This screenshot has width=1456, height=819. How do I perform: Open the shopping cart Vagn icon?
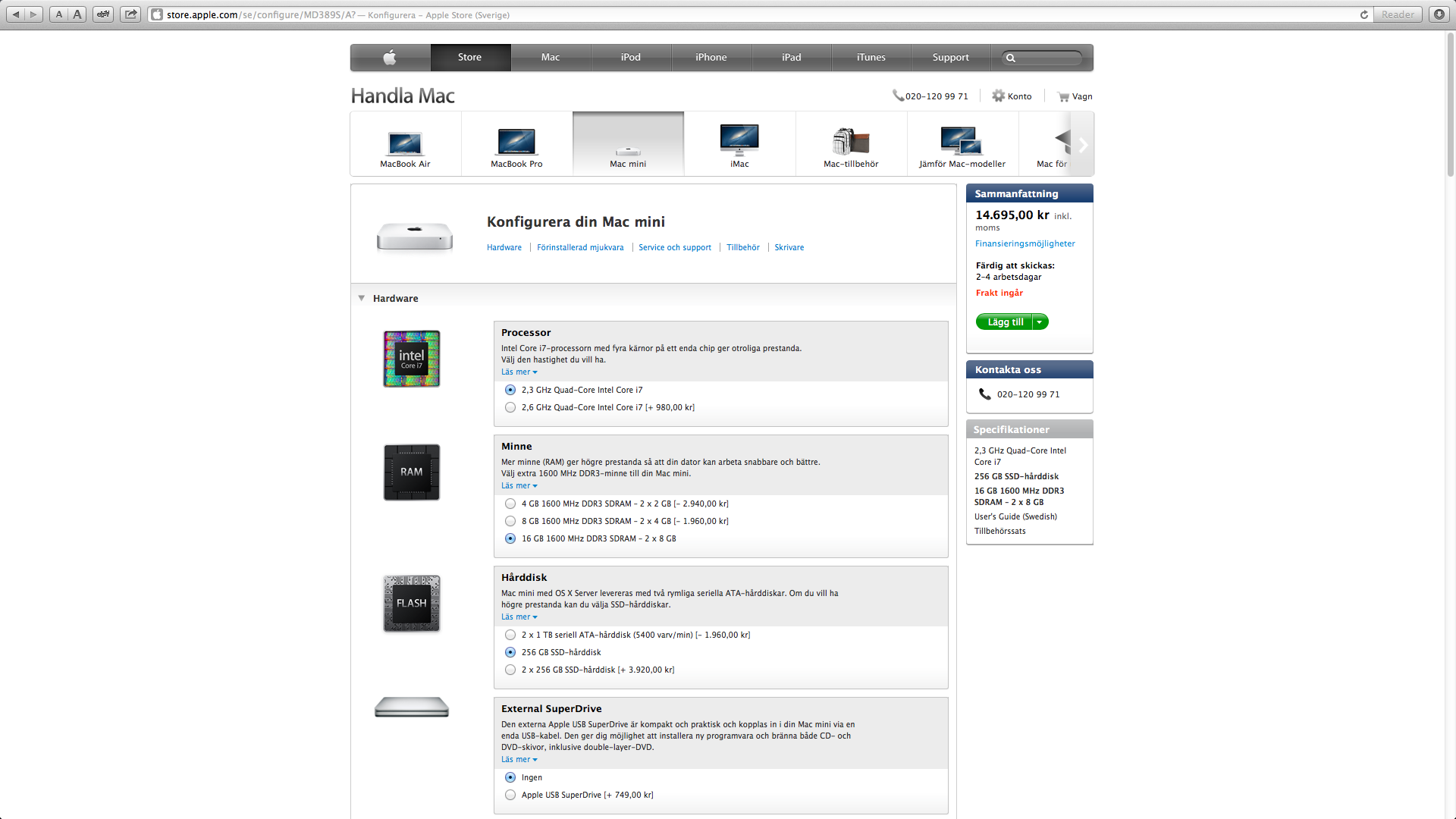pyautogui.click(x=1063, y=96)
